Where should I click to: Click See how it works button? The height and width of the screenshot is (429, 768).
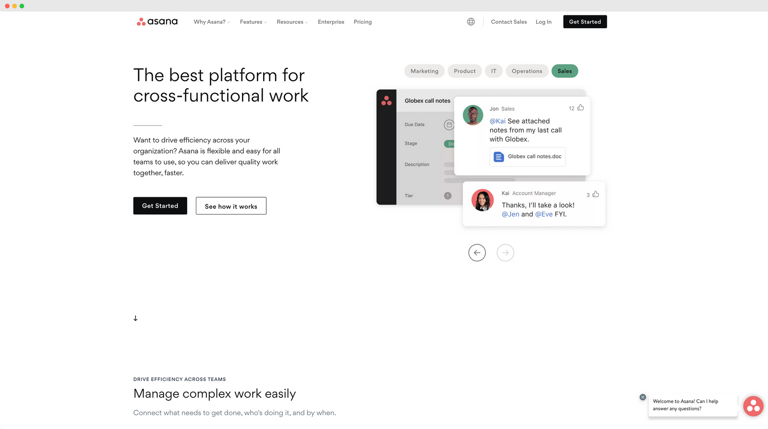pos(231,206)
